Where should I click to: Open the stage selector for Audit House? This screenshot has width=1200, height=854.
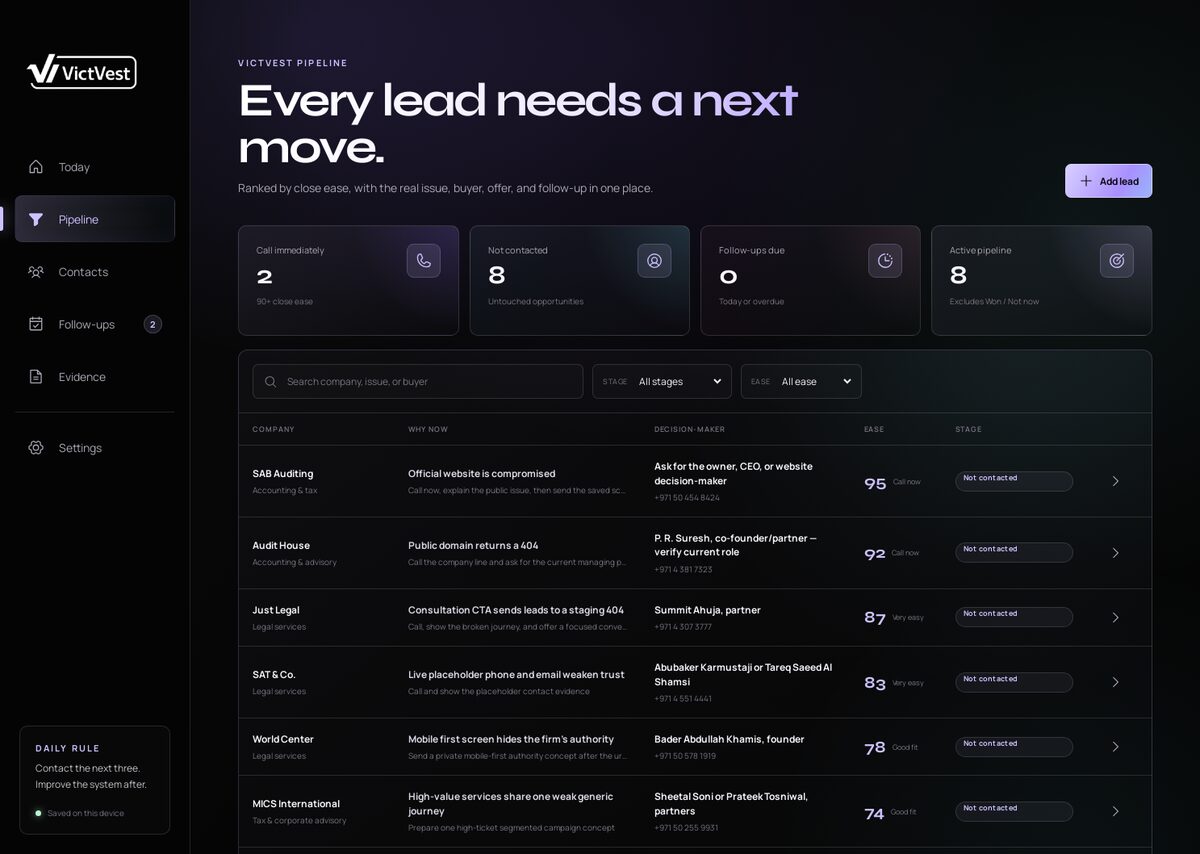point(1014,553)
